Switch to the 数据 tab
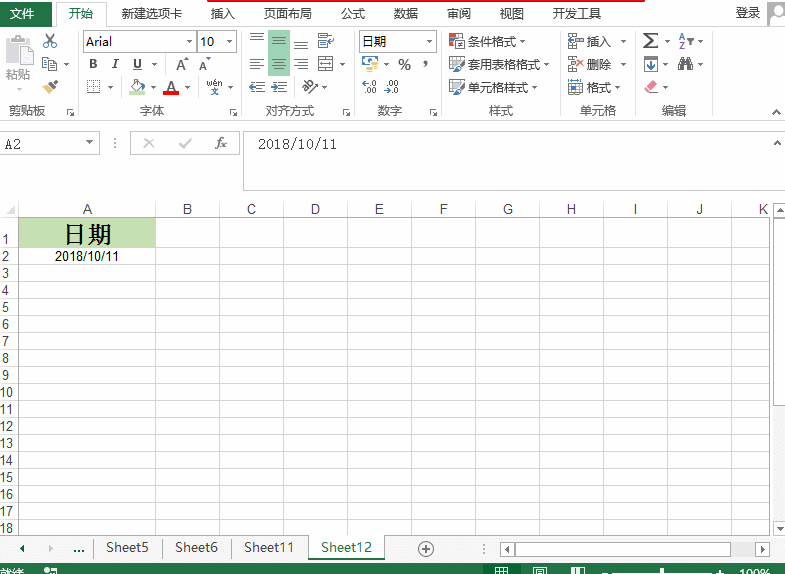The image size is (785, 574). tap(406, 14)
